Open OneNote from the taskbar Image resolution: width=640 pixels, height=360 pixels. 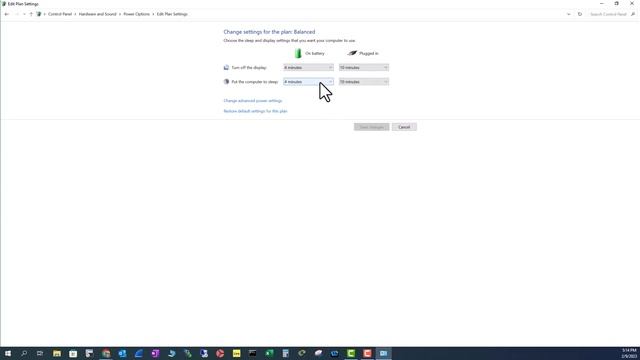point(155,353)
